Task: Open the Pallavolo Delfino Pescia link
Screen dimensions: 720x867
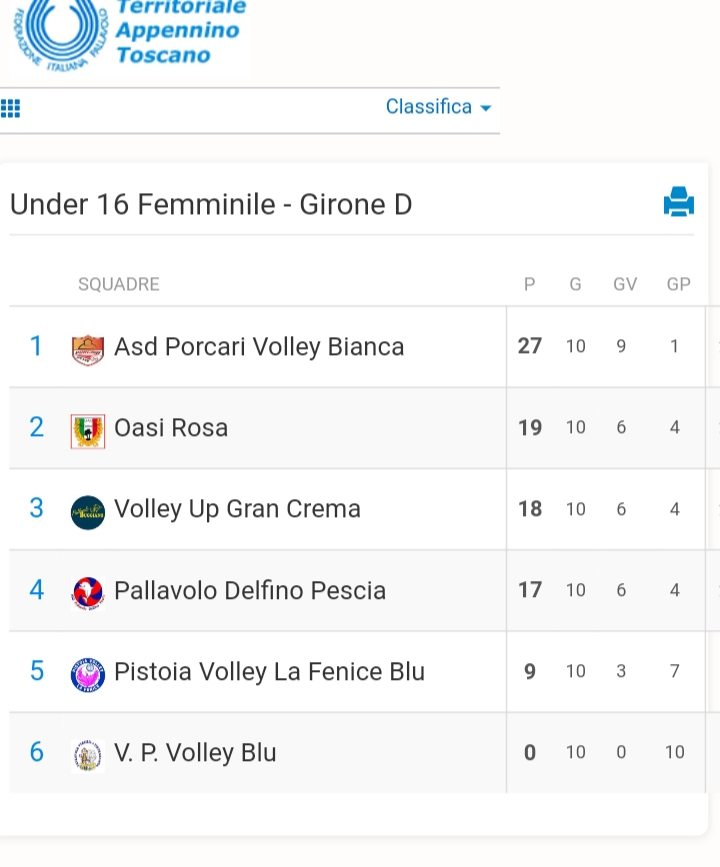Action: (250, 591)
